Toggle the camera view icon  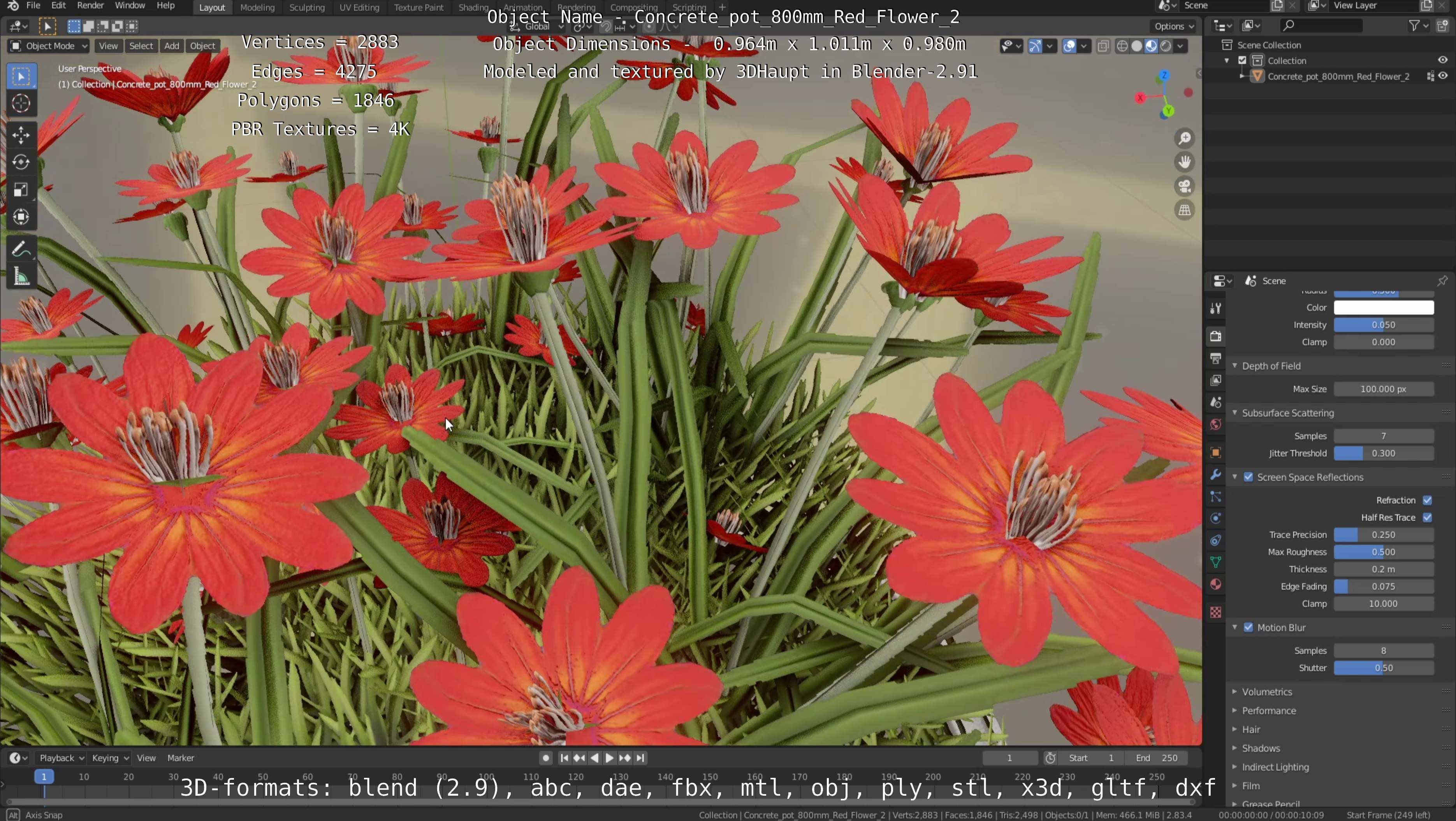coord(1185,186)
